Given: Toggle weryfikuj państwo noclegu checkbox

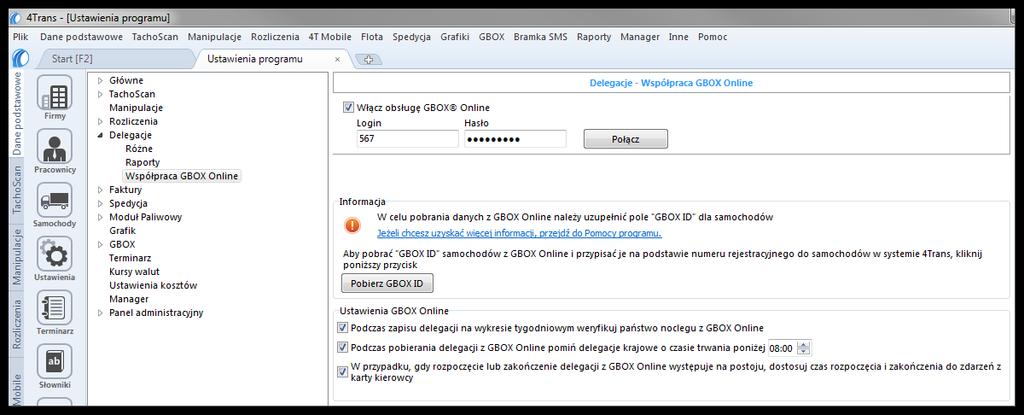Looking at the screenshot, I should pyautogui.click(x=342, y=327).
